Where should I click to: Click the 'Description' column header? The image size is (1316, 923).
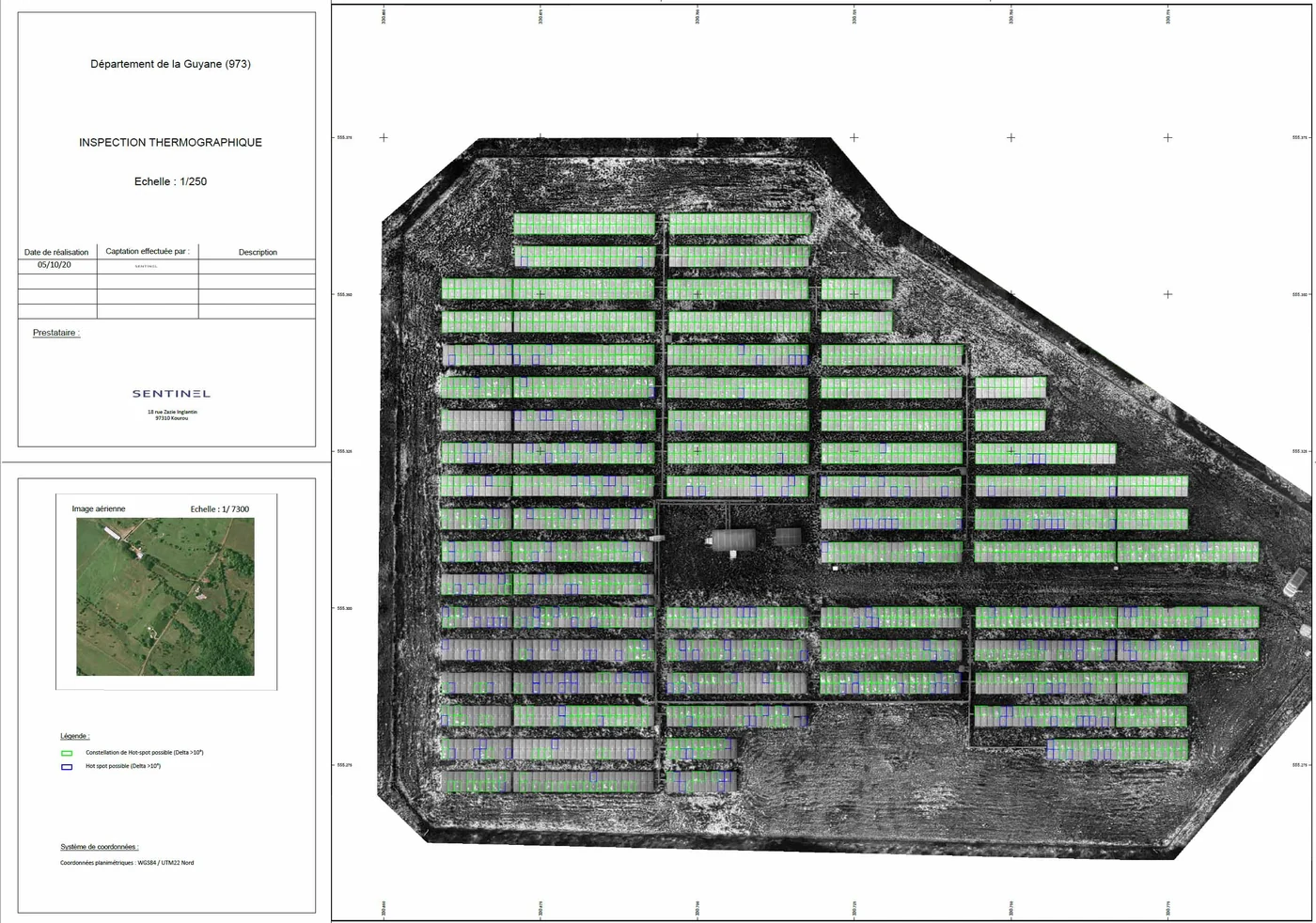pyautogui.click(x=258, y=252)
